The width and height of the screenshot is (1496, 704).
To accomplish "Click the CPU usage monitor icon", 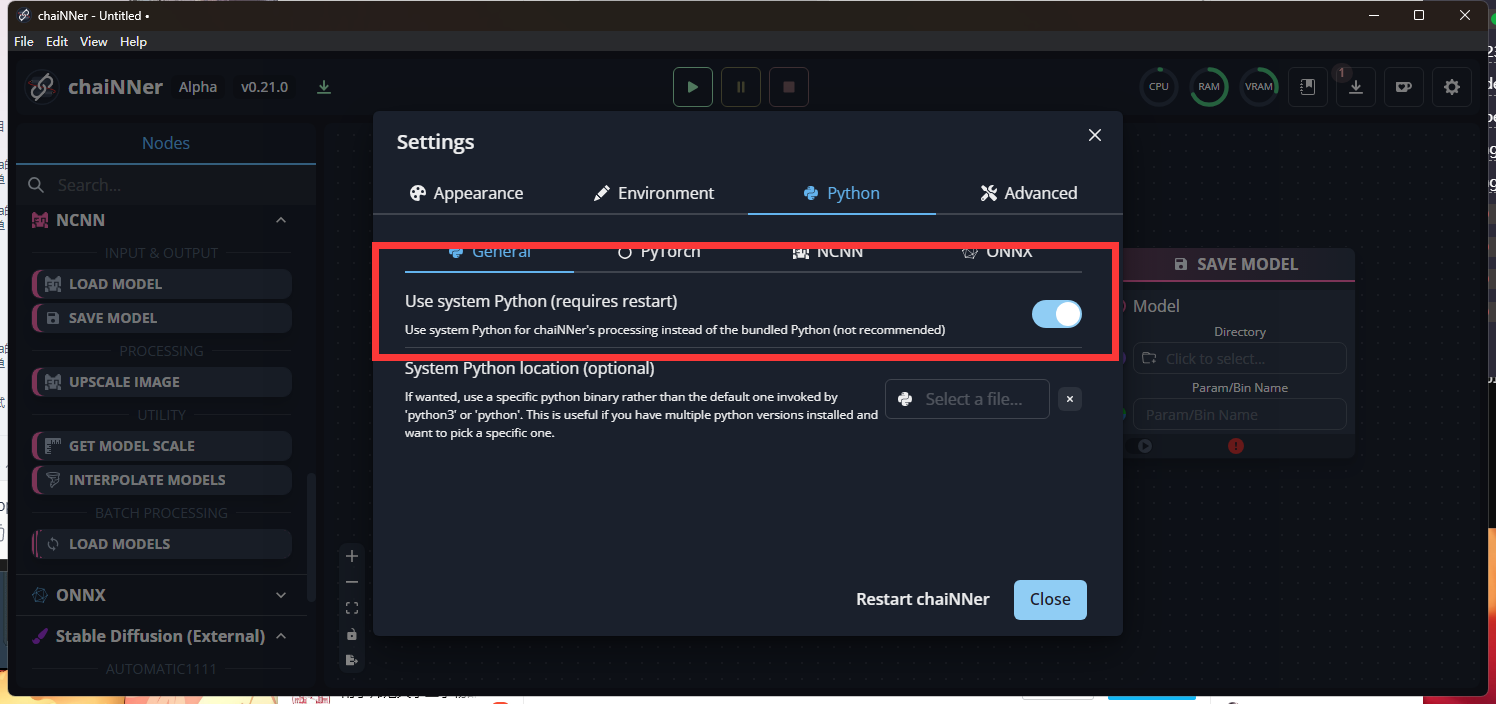I will pos(1159,87).
